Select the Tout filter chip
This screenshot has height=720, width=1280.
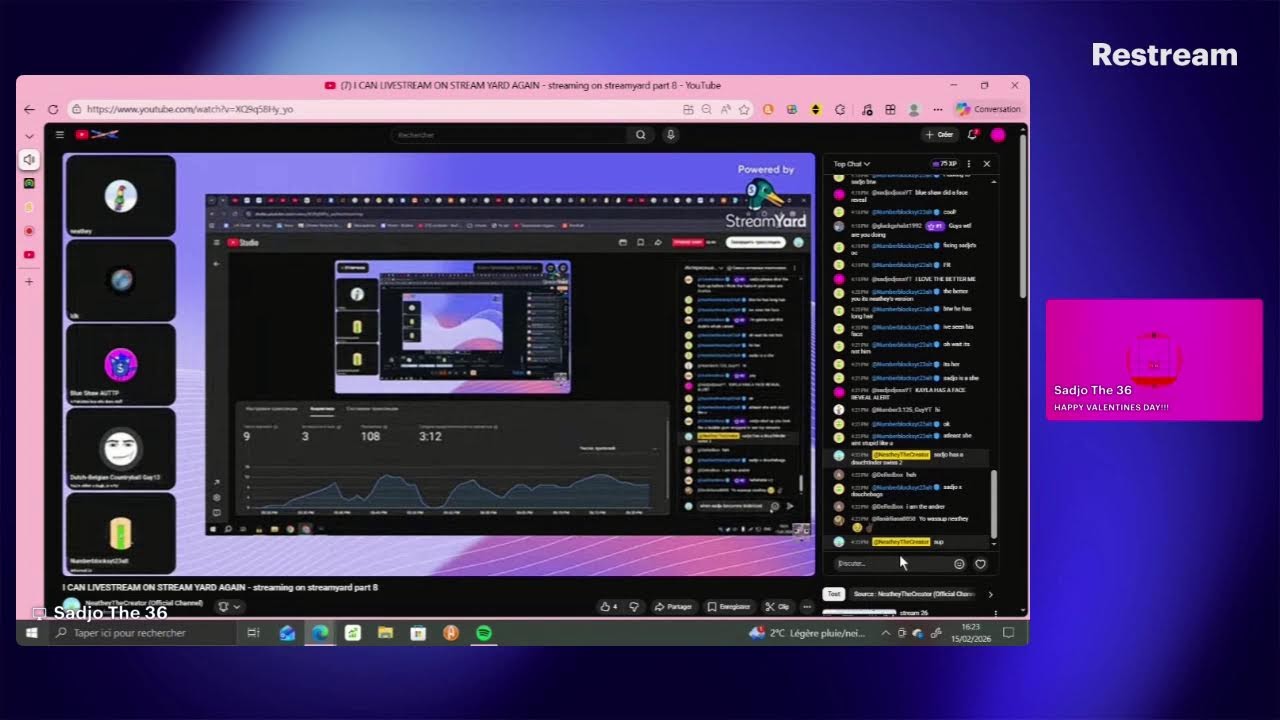tap(834, 594)
